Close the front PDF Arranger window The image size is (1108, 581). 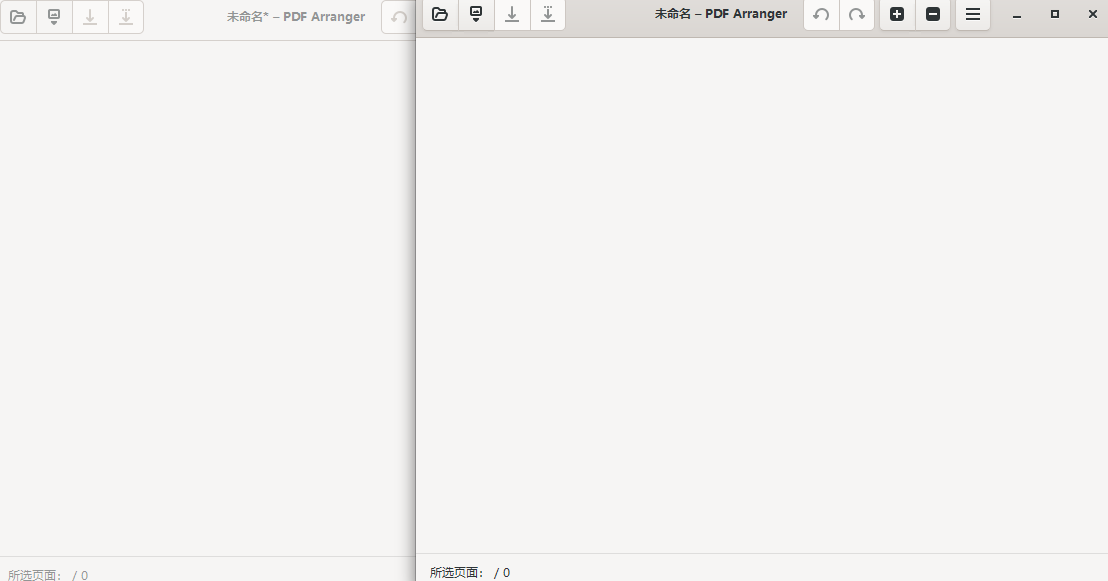pos(1092,14)
